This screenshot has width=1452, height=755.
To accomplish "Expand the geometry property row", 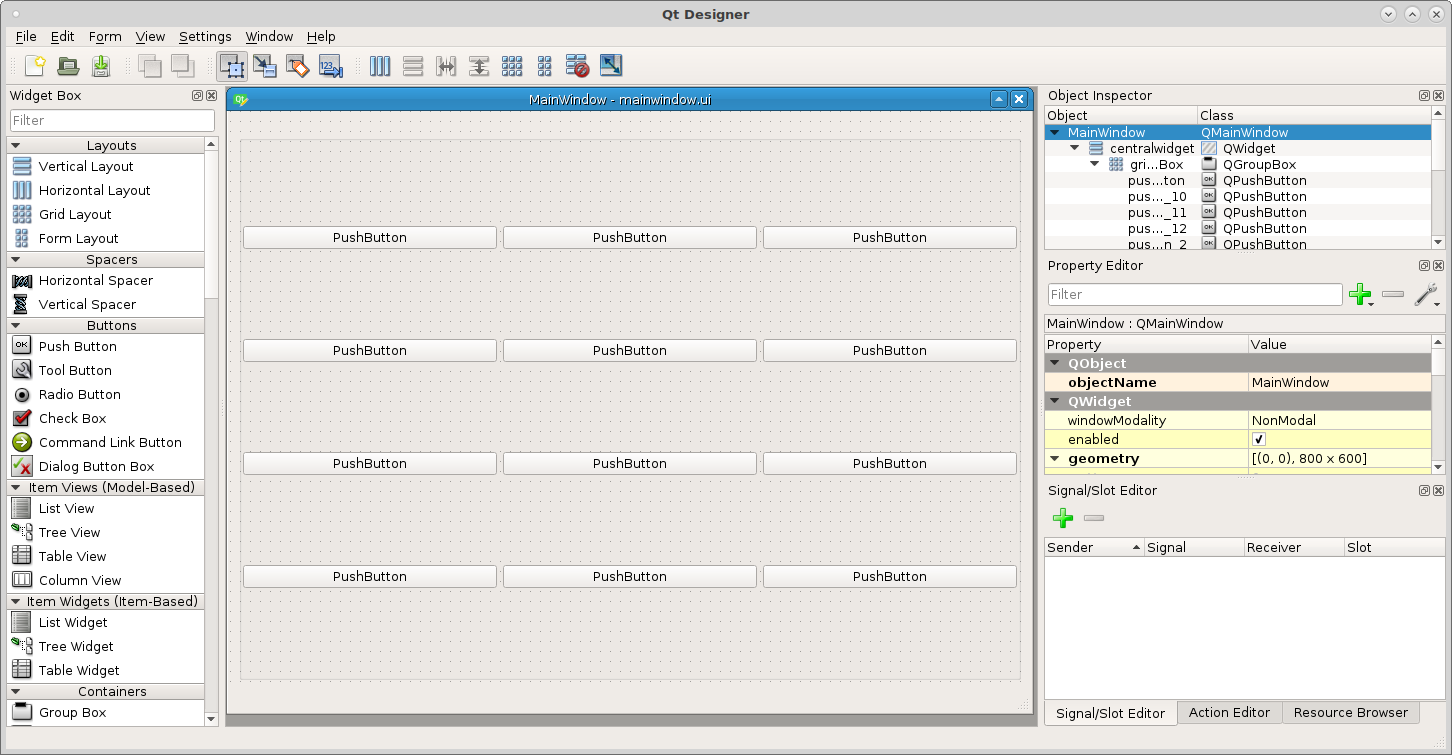I will point(1054,459).
